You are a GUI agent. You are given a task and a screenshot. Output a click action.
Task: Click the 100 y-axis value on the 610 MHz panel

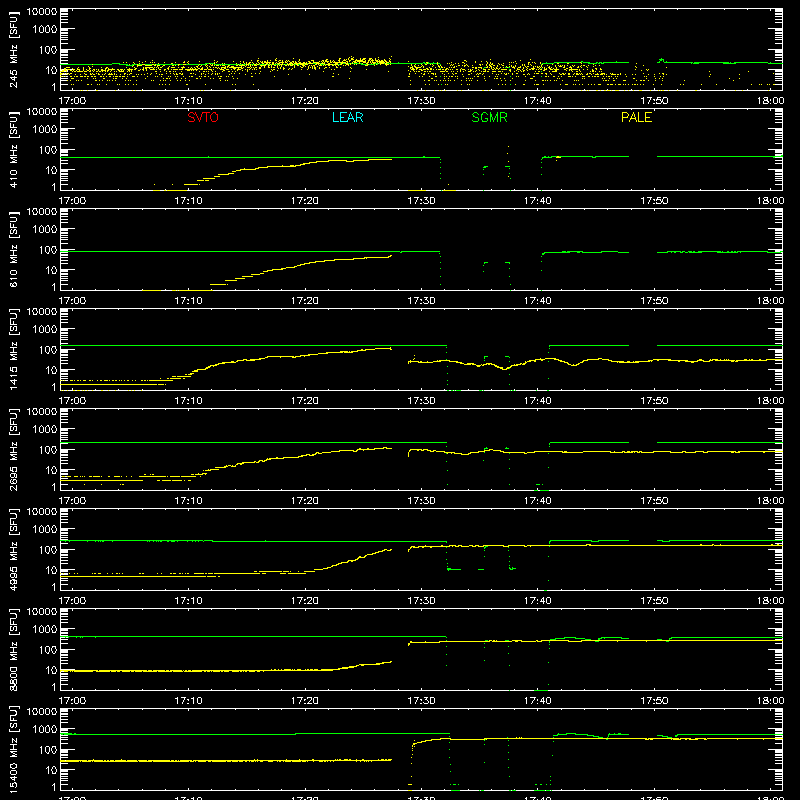pyautogui.click(x=48, y=250)
